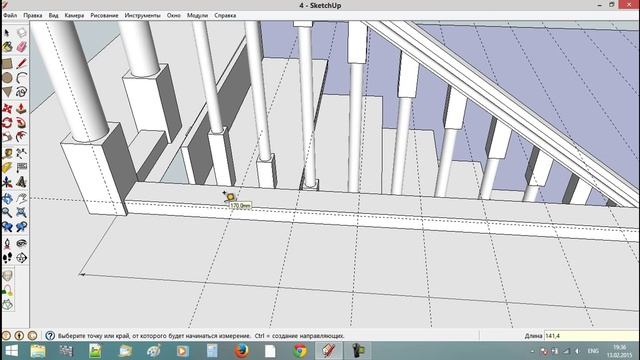
Task: Open File Explorer from the taskbar
Action: [x=38, y=351]
